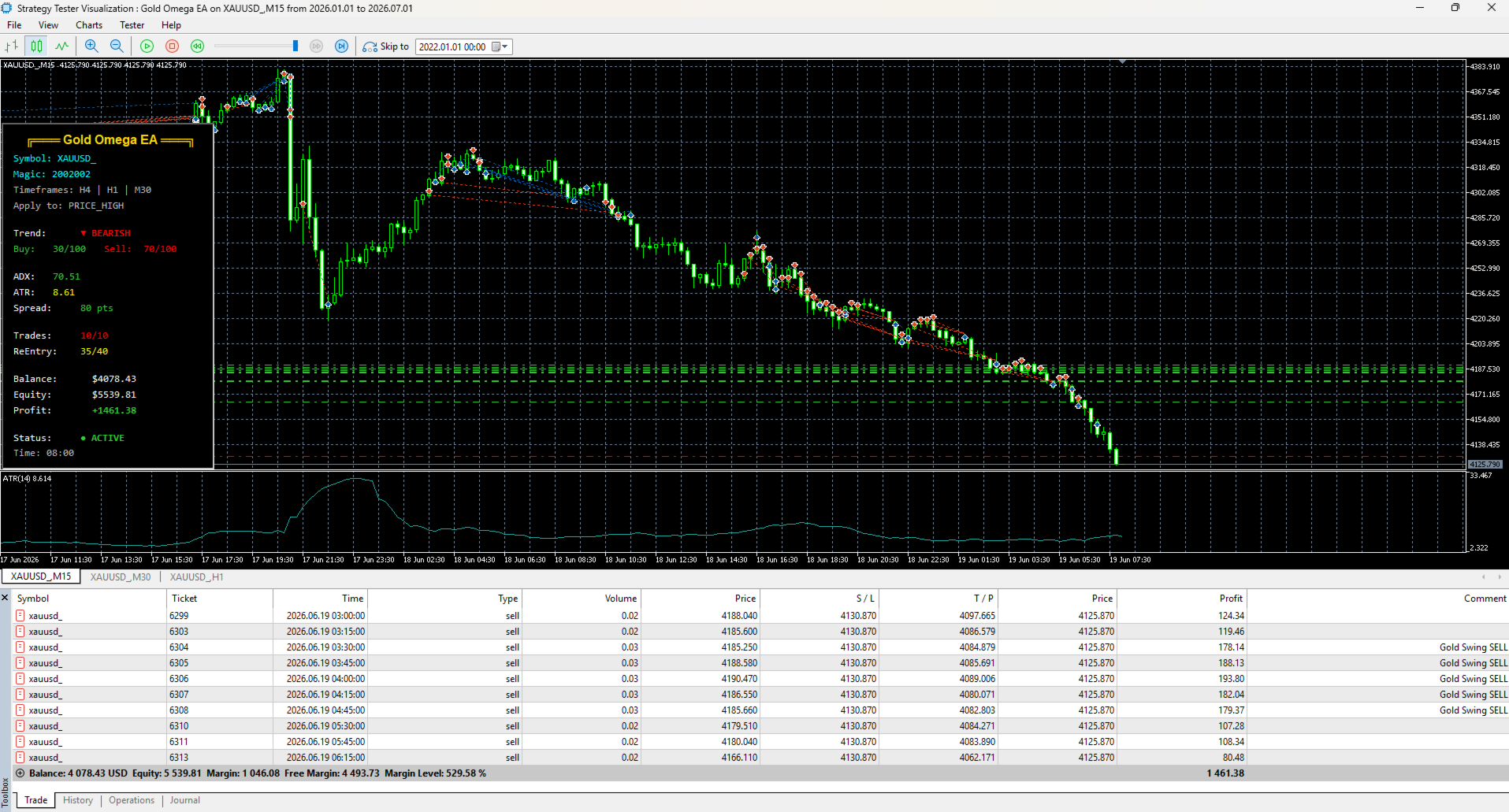Click the order icon for ticket 6308
1509x812 pixels.
pos(20,710)
